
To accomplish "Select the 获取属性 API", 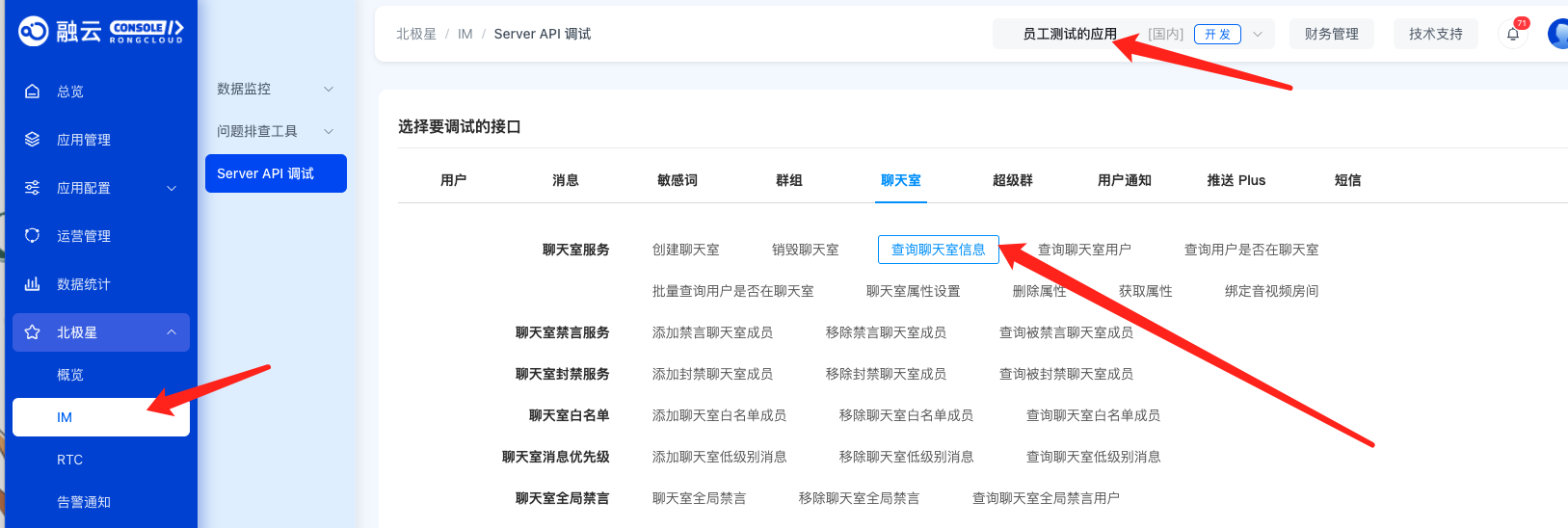I will coord(1146,291).
